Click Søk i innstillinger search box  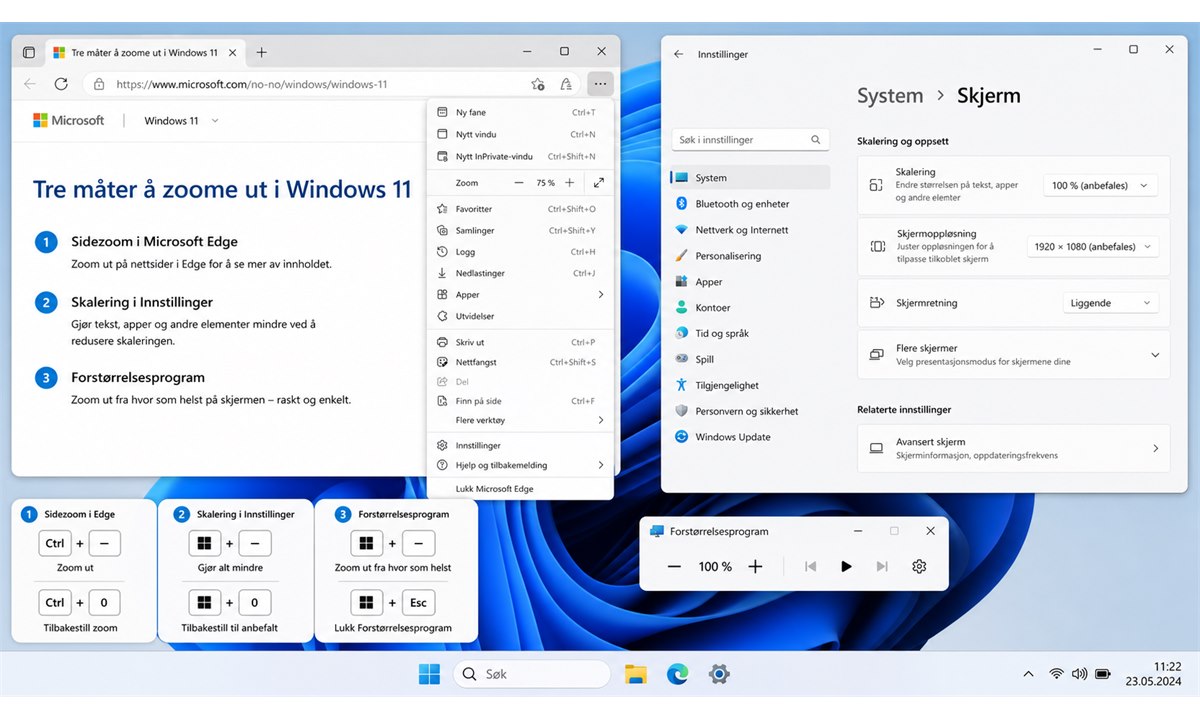(750, 140)
